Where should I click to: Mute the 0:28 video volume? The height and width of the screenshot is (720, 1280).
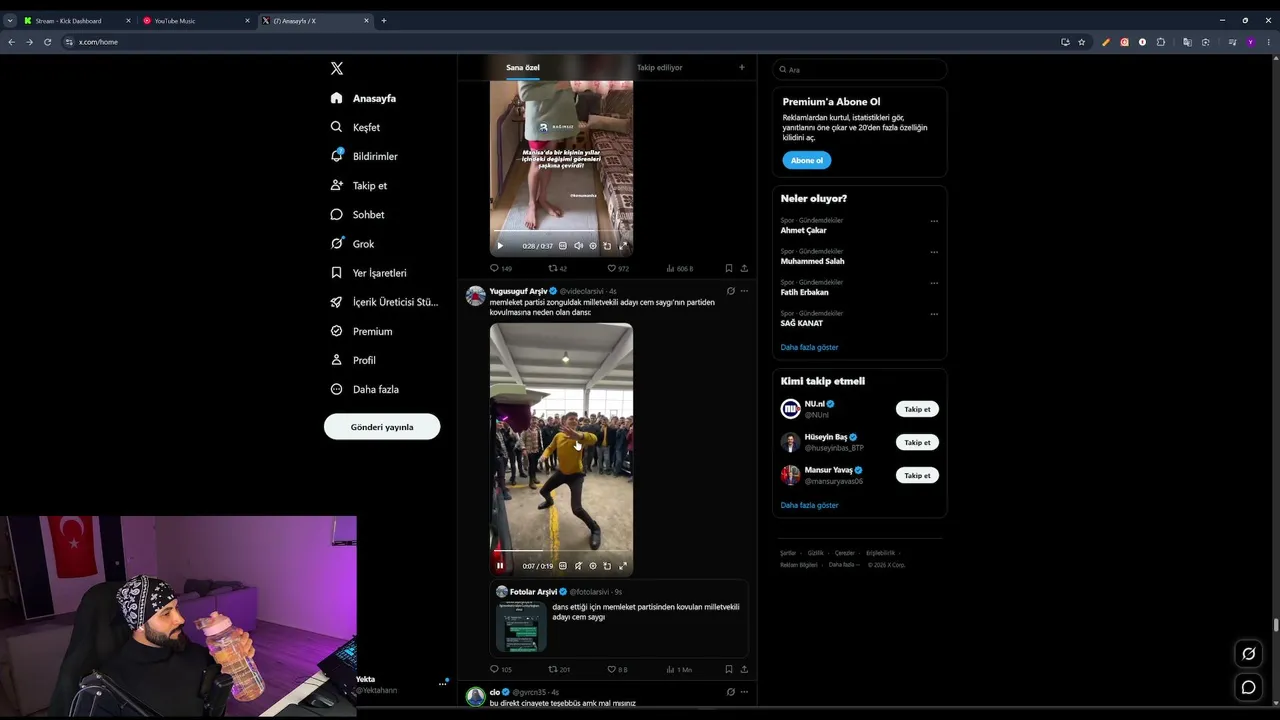click(x=578, y=246)
